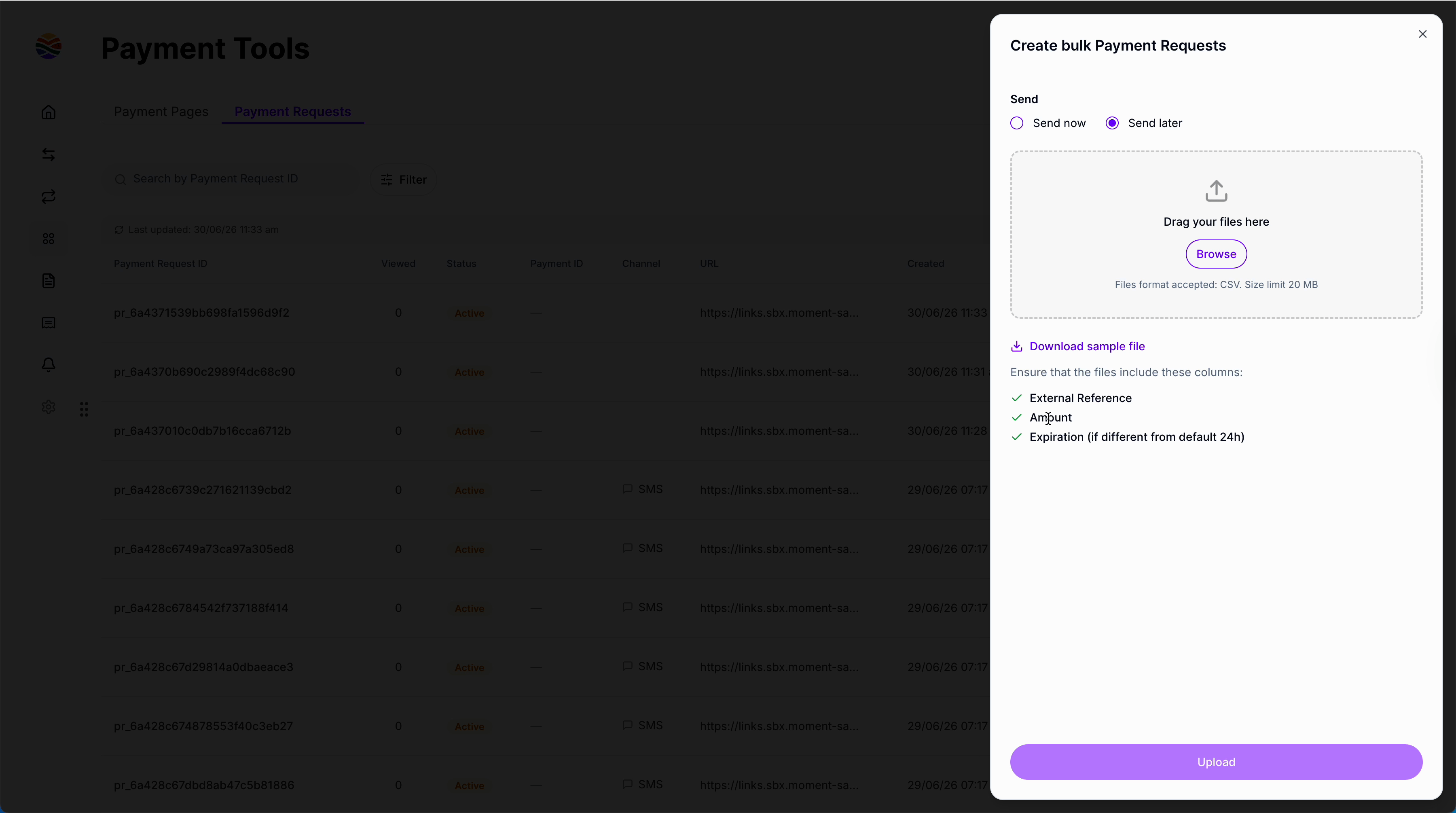This screenshot has height=813, width=1456.
Task: Switch to the Payment Requests tab
Action: coord(293,111)
